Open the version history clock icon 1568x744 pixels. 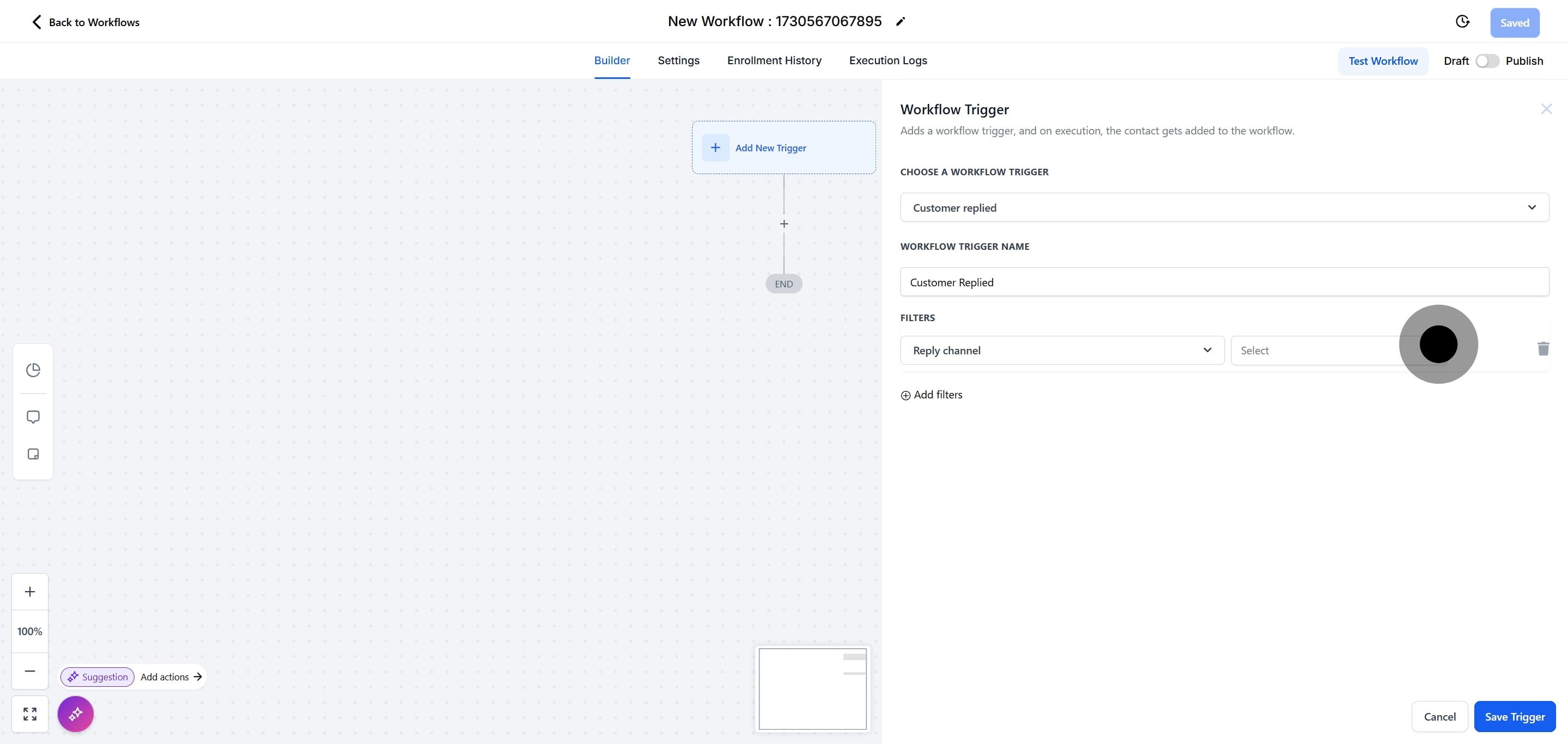[x=1462, y=22]
